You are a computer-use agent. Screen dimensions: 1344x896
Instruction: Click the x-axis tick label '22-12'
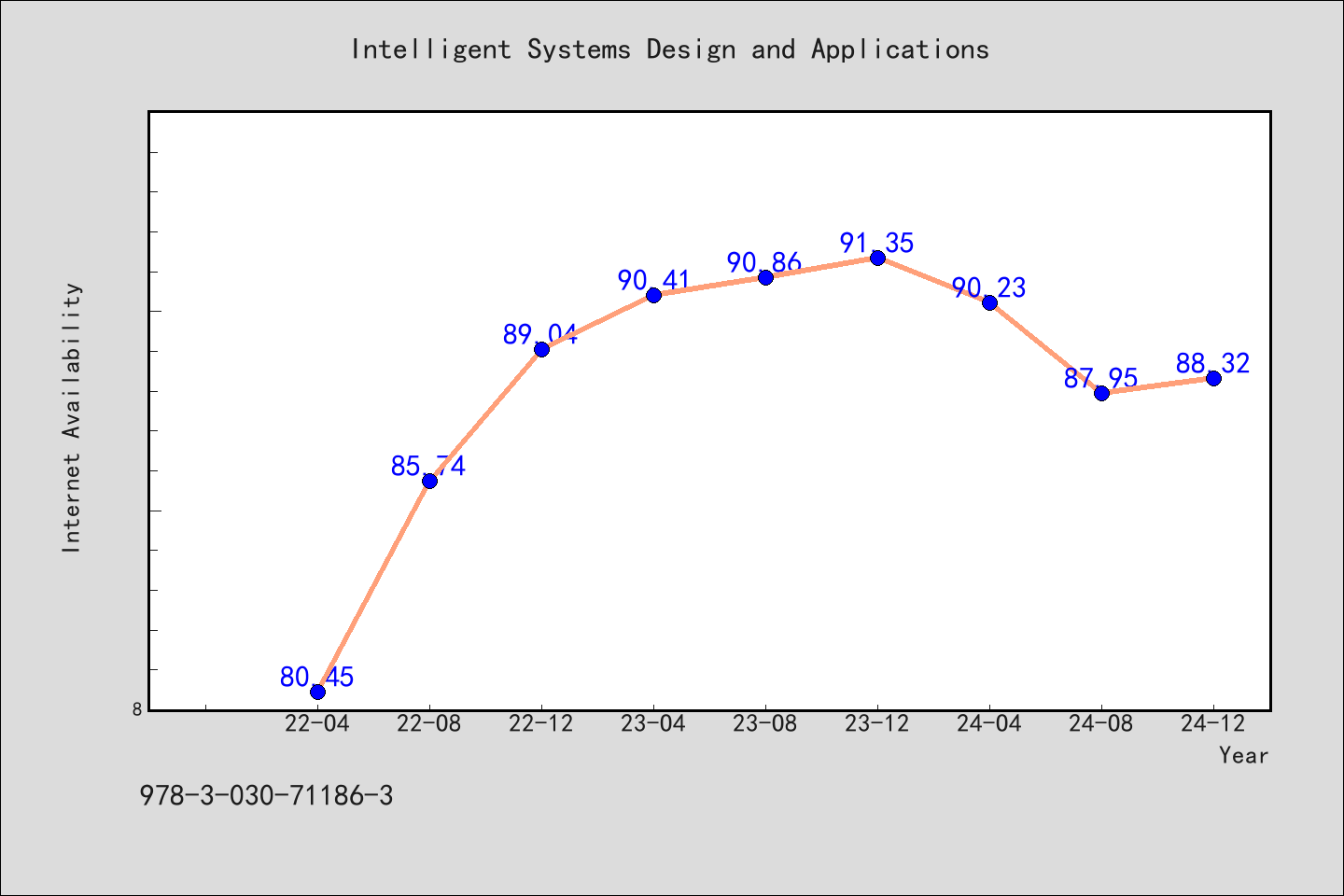[541, 724]
